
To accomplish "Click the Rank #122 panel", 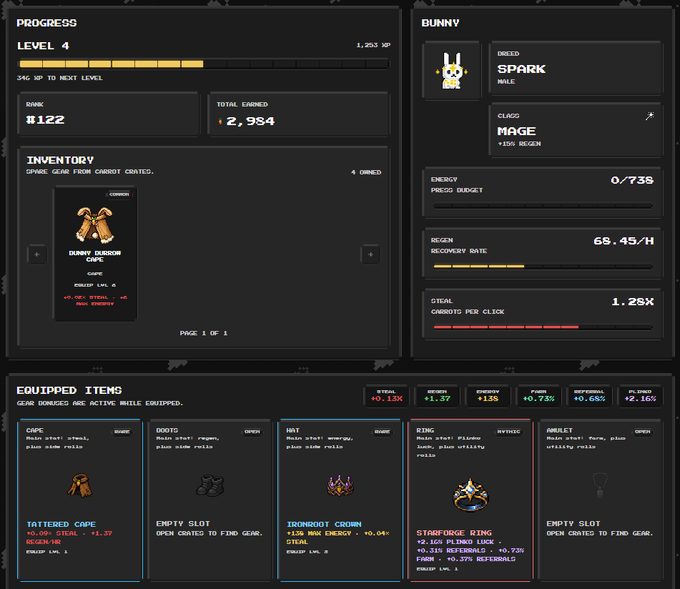I will point(108,114).
